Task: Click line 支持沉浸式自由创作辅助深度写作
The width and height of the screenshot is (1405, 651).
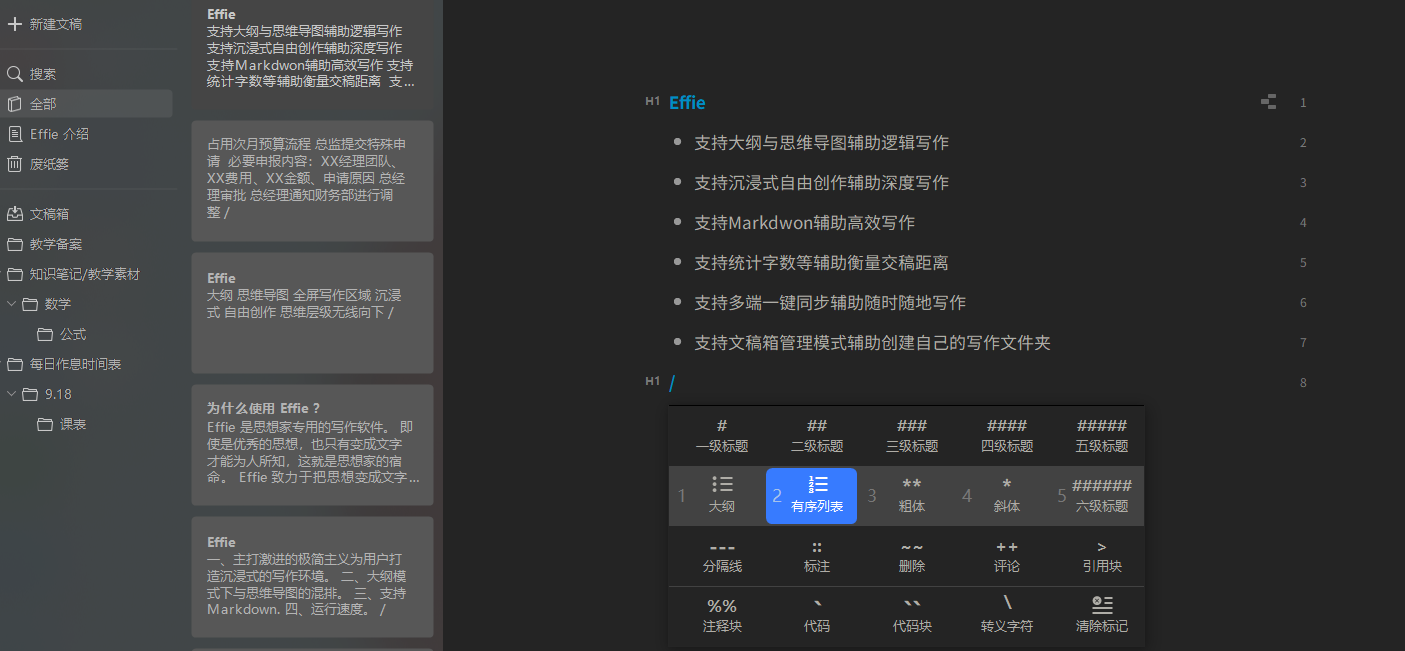Action: (x=821, y=183)
